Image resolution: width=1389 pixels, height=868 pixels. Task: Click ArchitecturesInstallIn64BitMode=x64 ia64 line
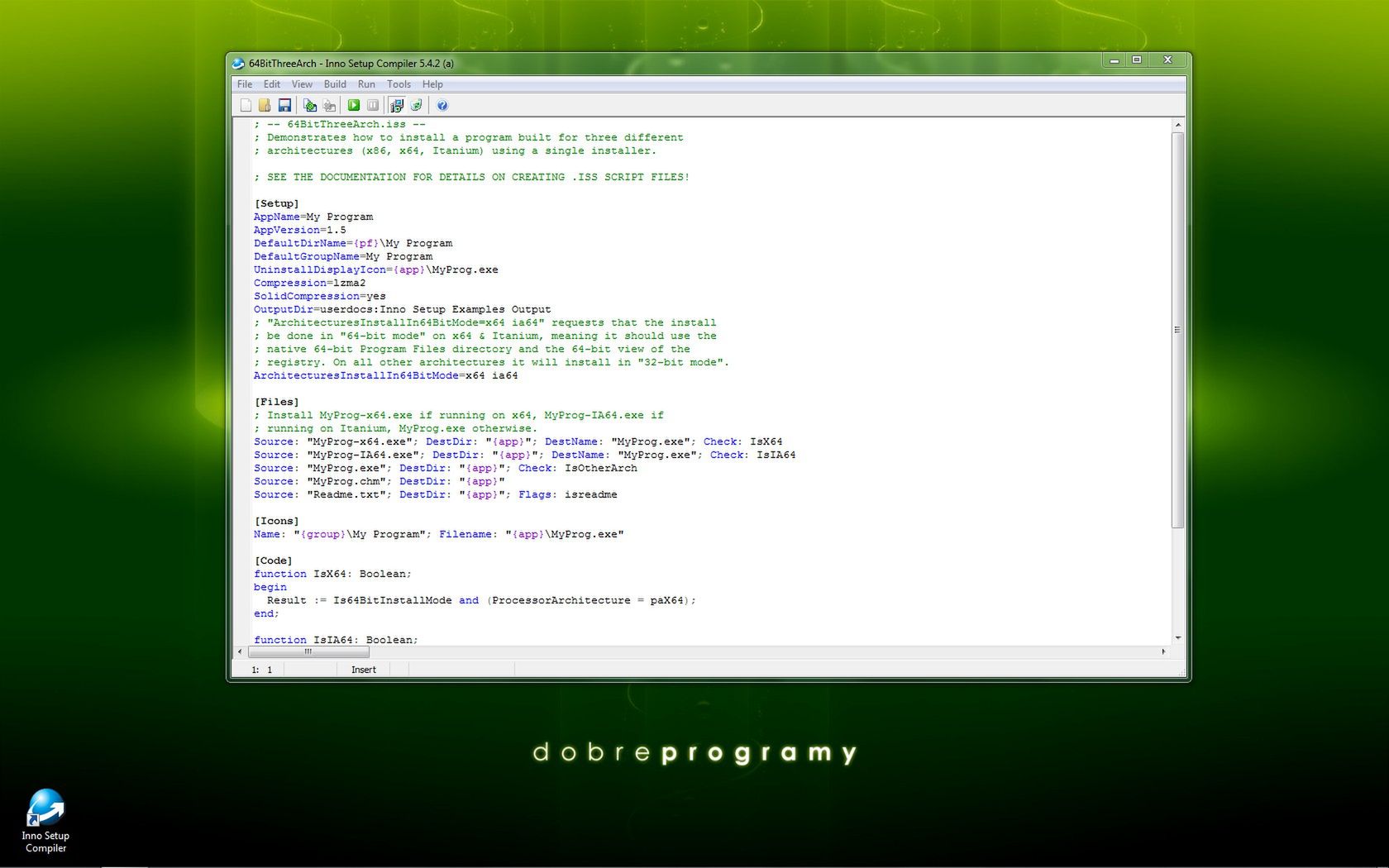[x=386, y=375]
